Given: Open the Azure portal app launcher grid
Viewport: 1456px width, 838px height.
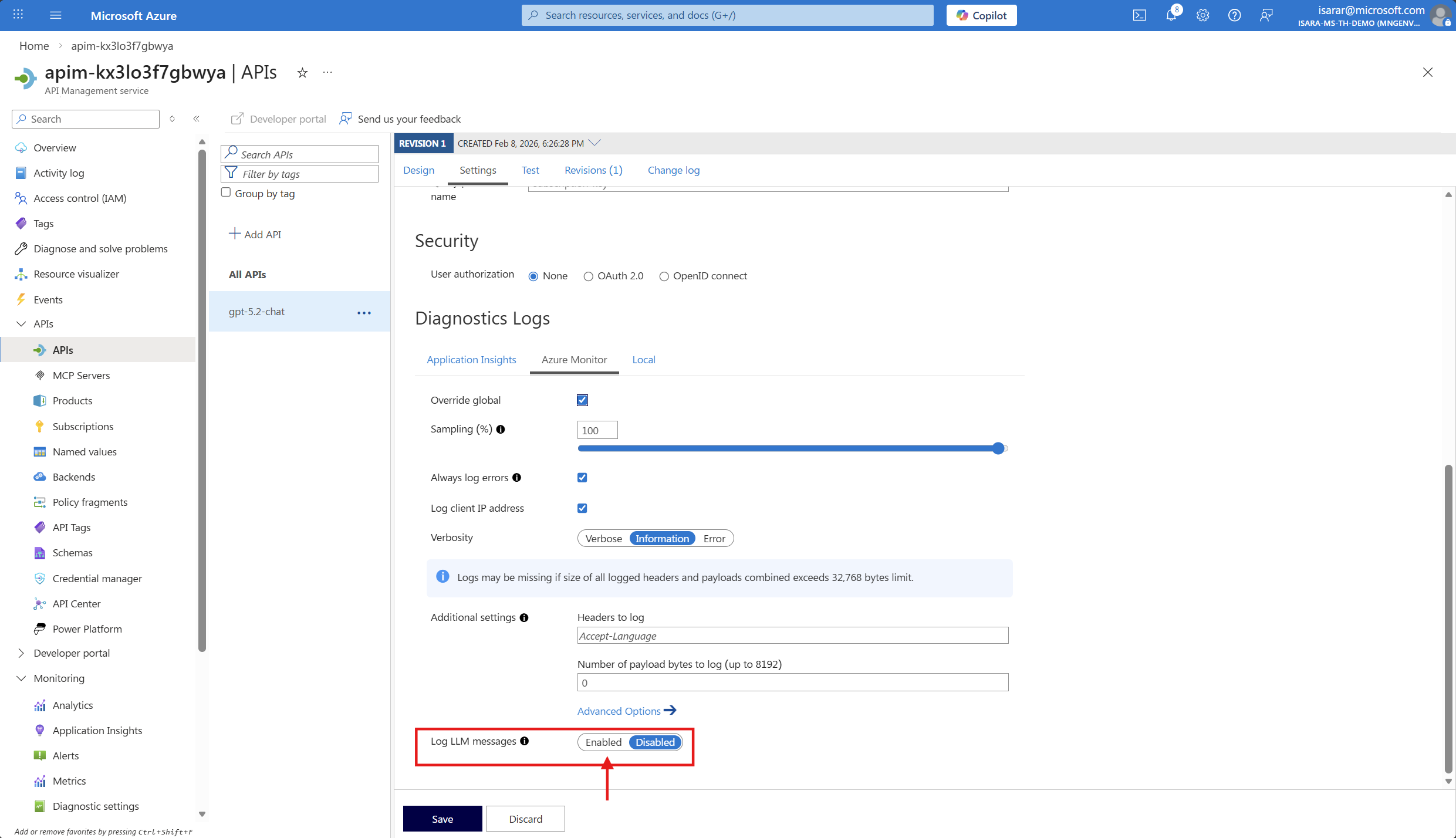Looking at the screenshot, I should [18, 15].
